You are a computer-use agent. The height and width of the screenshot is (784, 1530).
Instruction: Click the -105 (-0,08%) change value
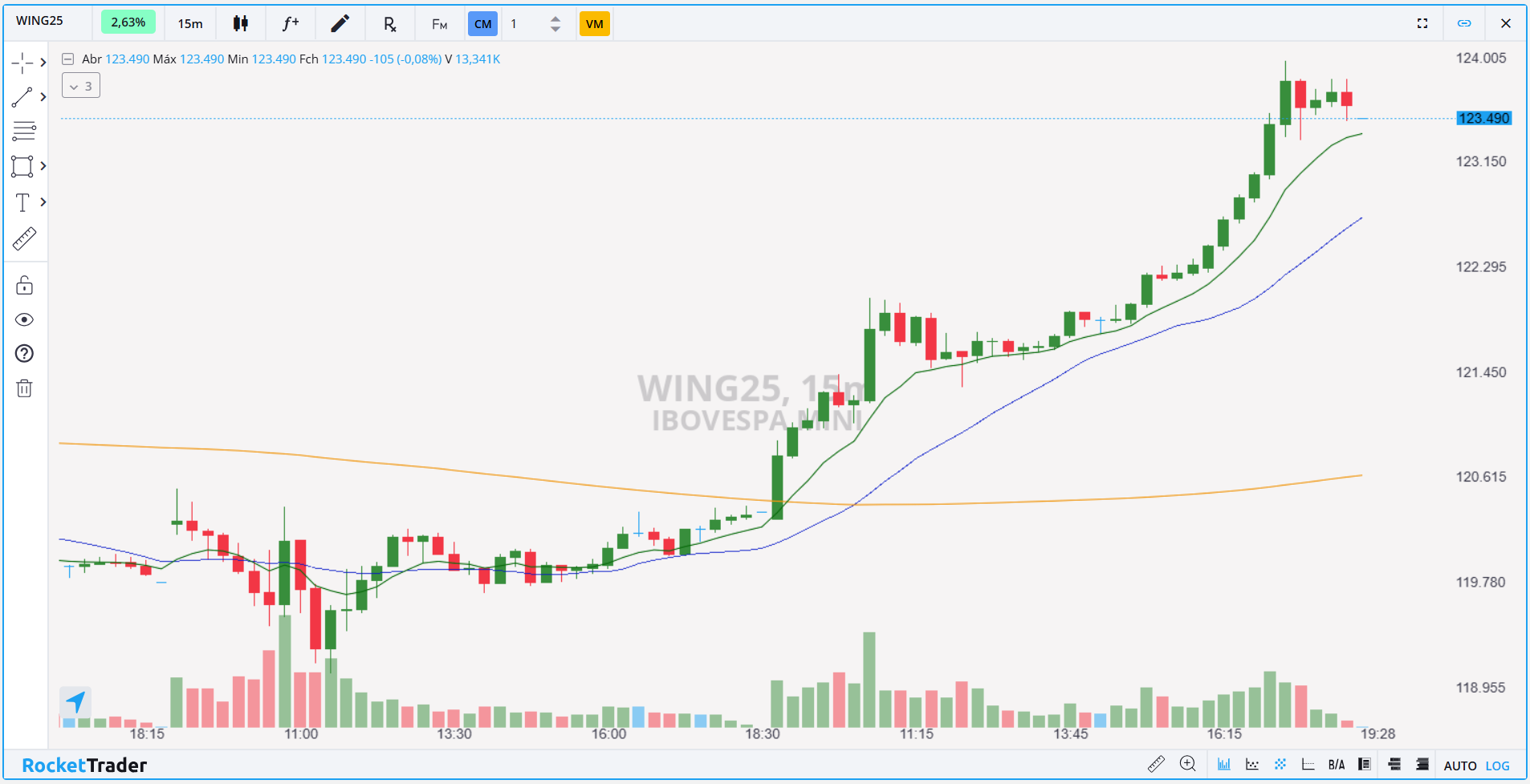(x=405, y=59)
